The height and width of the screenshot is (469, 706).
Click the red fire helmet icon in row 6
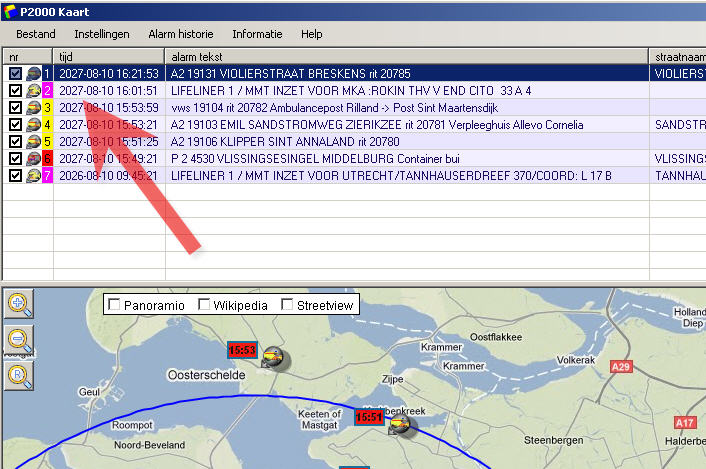33,158
